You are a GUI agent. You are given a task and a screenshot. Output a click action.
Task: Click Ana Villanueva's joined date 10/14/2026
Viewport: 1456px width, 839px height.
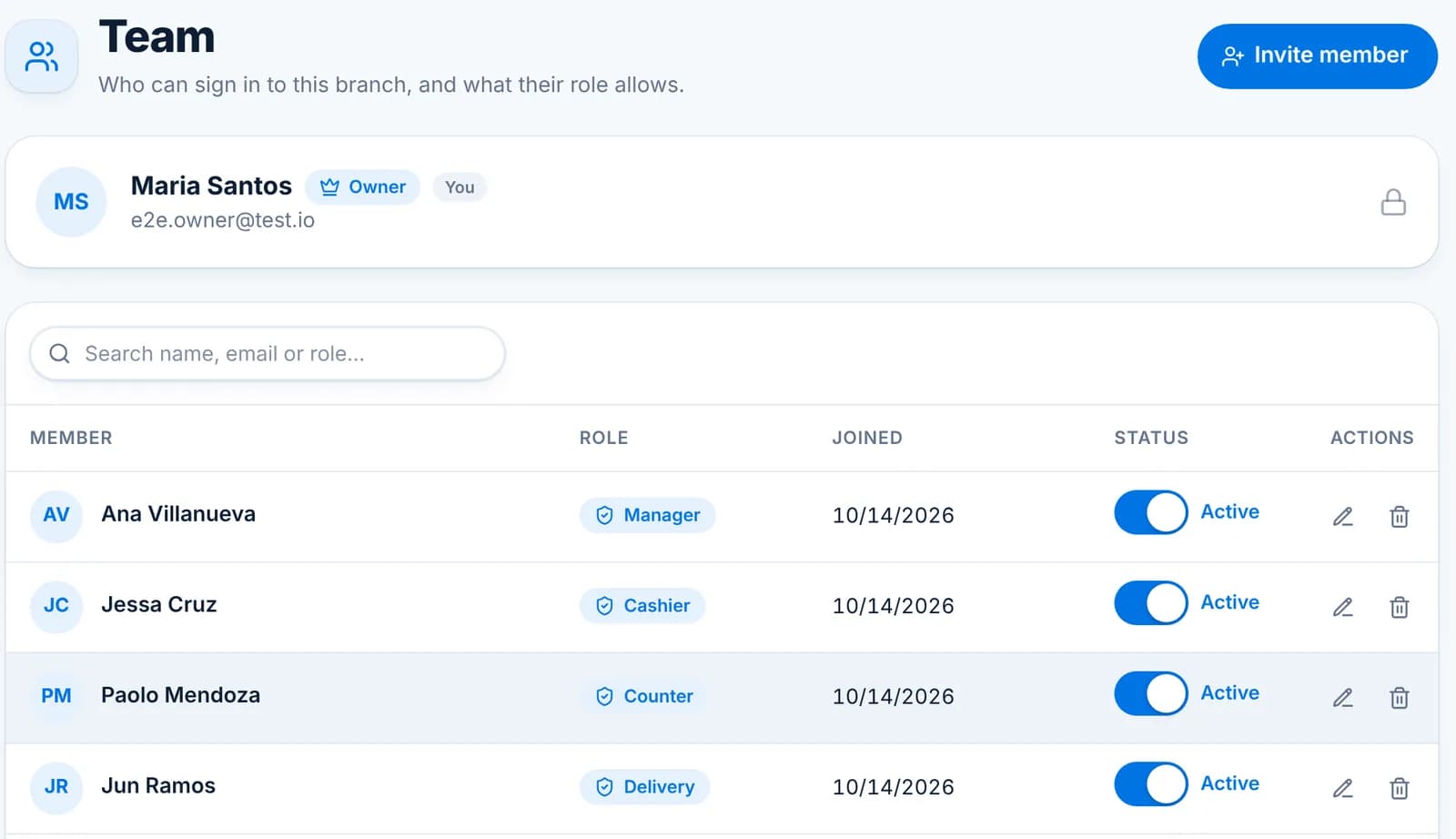(894, 515)
